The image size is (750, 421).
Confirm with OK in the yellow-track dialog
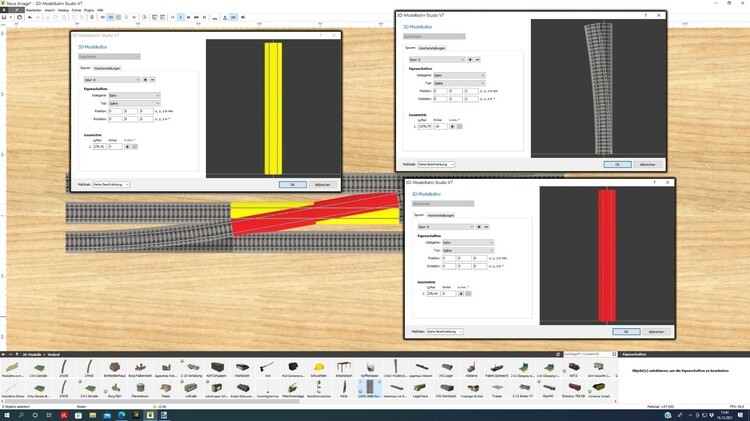point(293,185)
